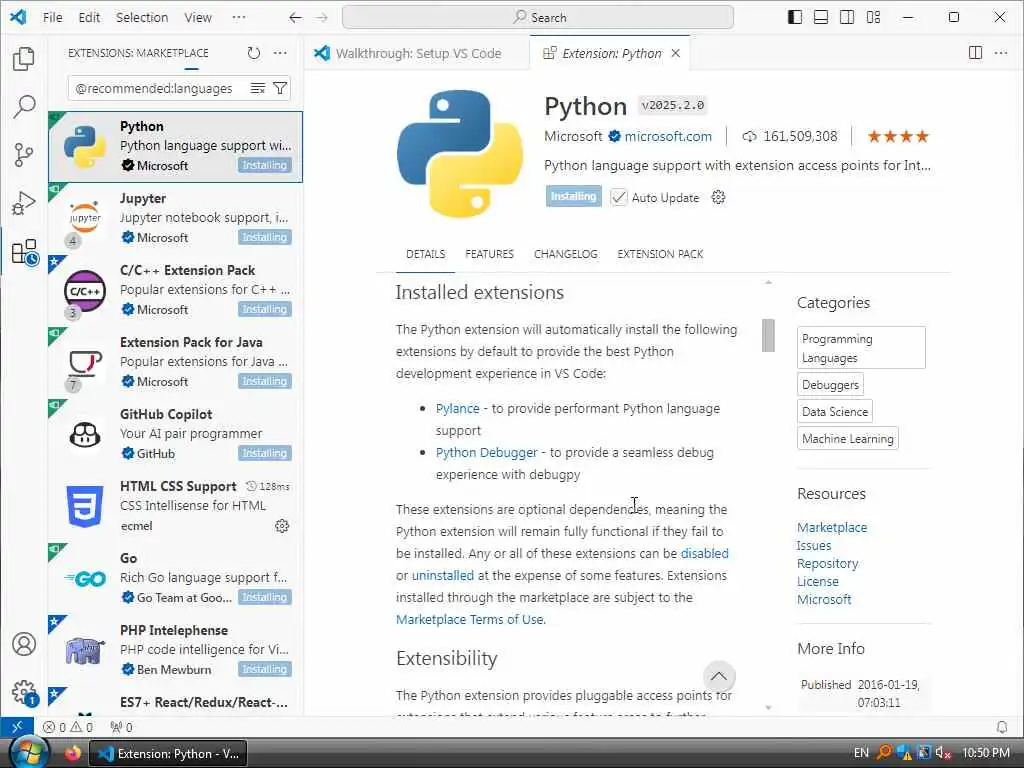Open the Selection menu
This screenshot has height=768, width=1024.
point(142,18)
